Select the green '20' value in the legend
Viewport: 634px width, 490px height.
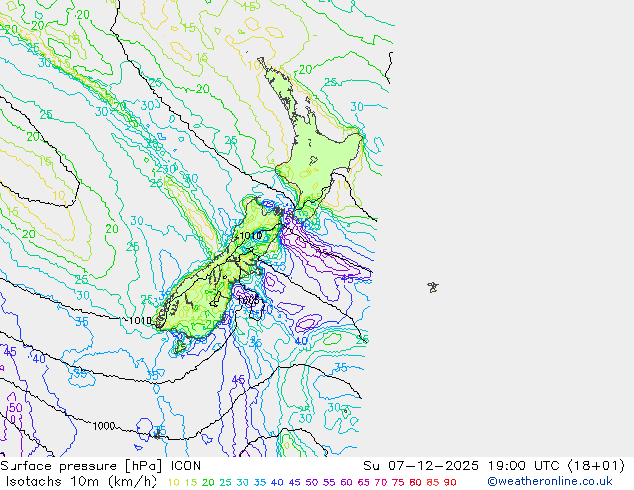(x=208, y=482)
